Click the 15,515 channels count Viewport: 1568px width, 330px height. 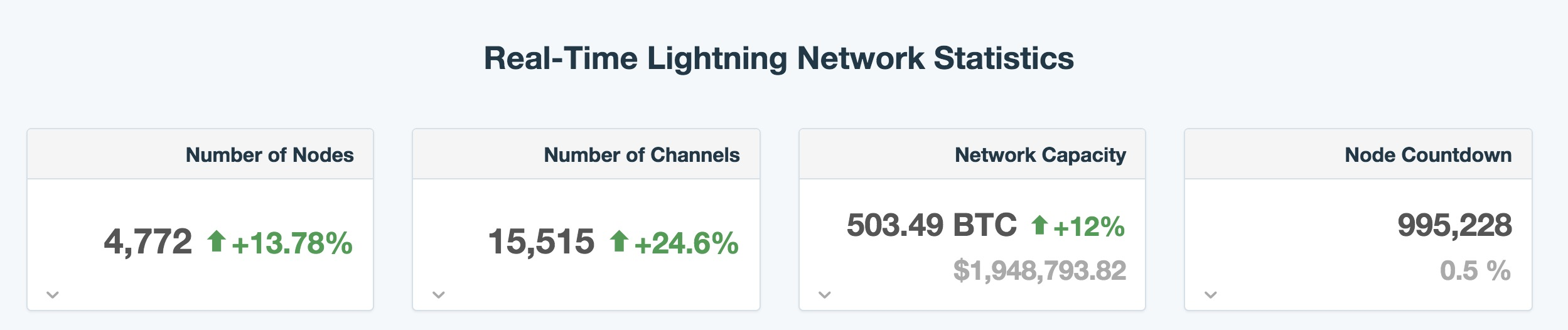point(541,242)
